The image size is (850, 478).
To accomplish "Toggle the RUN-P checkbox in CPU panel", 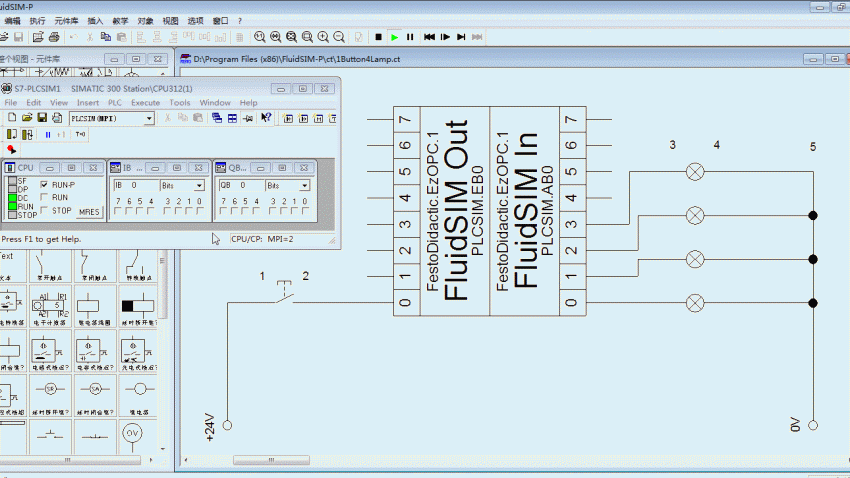I will [x=44, y=185].
